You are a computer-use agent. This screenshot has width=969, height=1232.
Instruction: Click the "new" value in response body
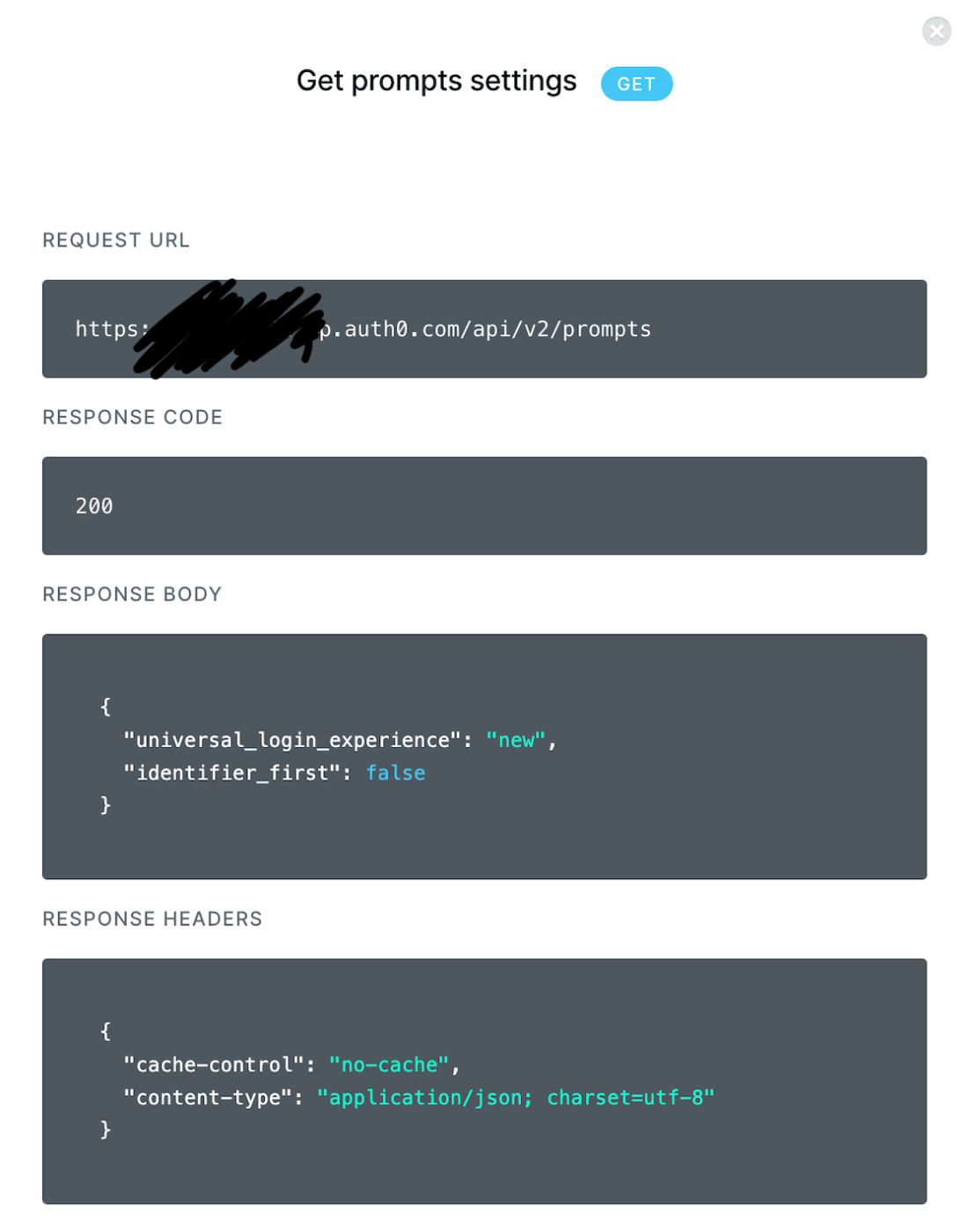(x=516, y=740)
